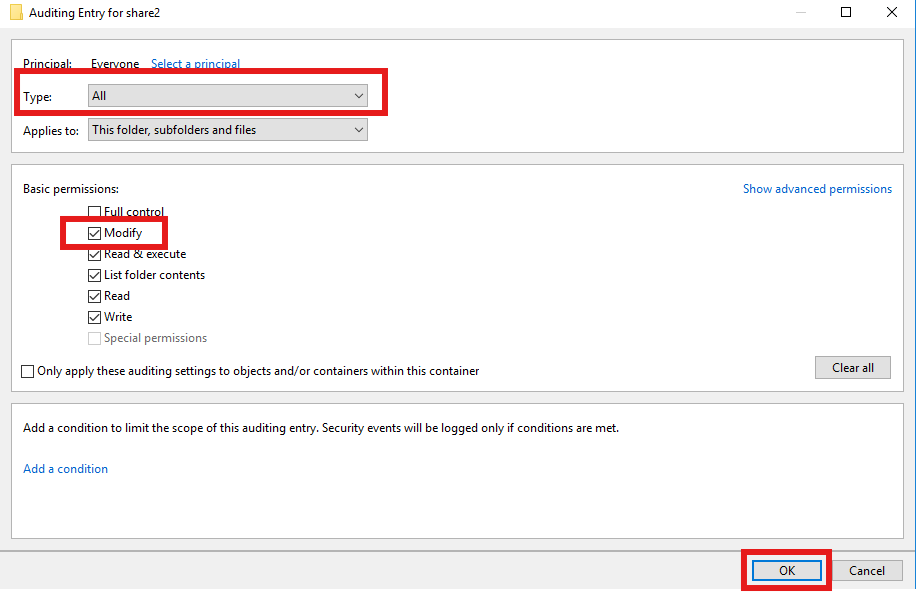Disable the Read permission checkbox
This screenshot has height=592, width=916.
(95, 296)
